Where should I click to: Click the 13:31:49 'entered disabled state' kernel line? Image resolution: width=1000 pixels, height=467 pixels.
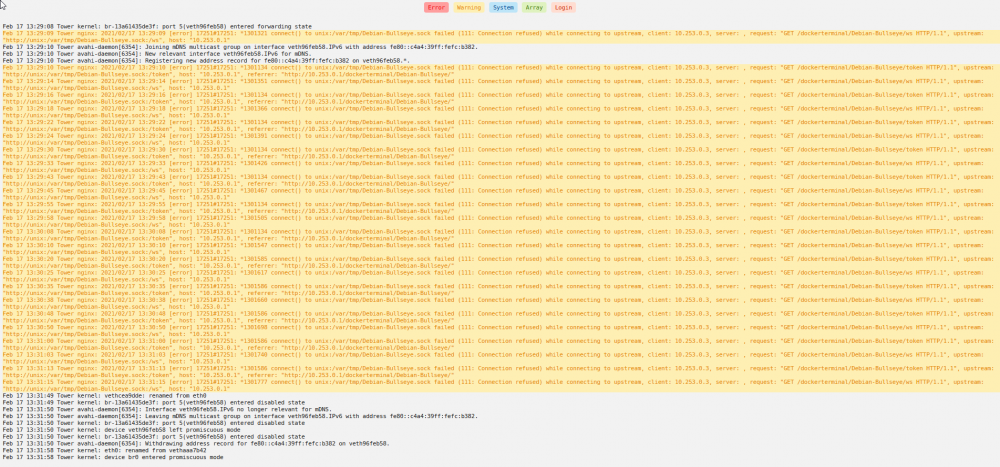[154, 403]
